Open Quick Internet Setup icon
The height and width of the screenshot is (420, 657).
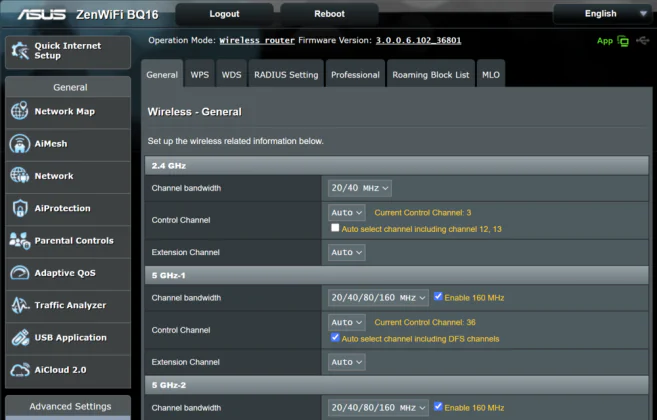pyautogui.click(x=20, y=51)
